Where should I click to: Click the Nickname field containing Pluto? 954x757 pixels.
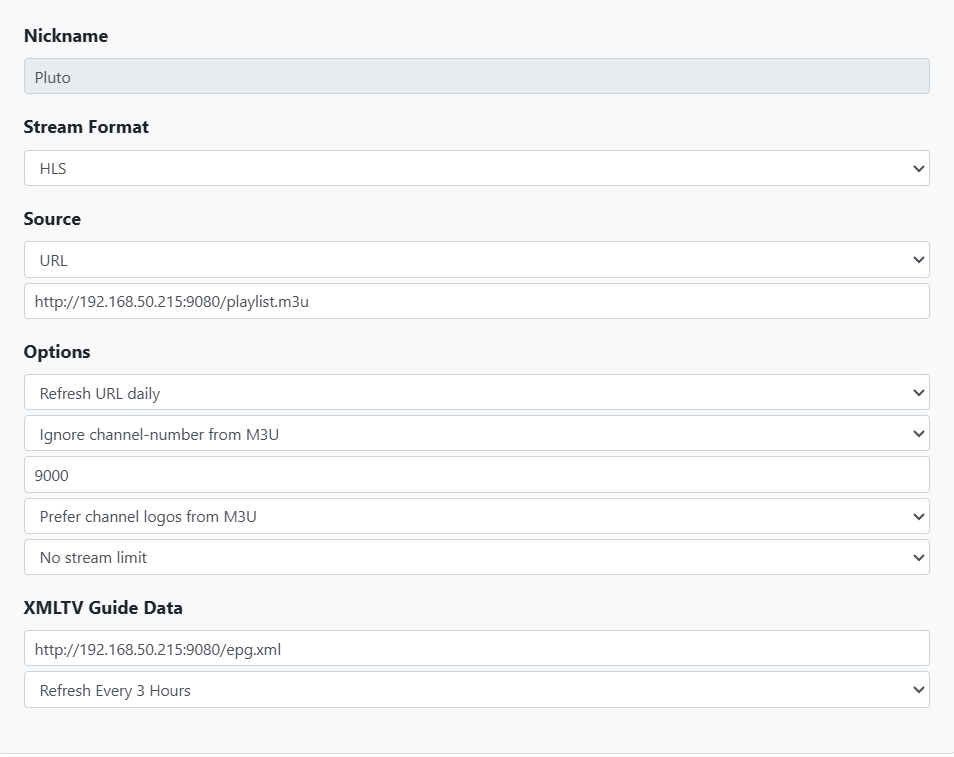click(x=476, y=77)
